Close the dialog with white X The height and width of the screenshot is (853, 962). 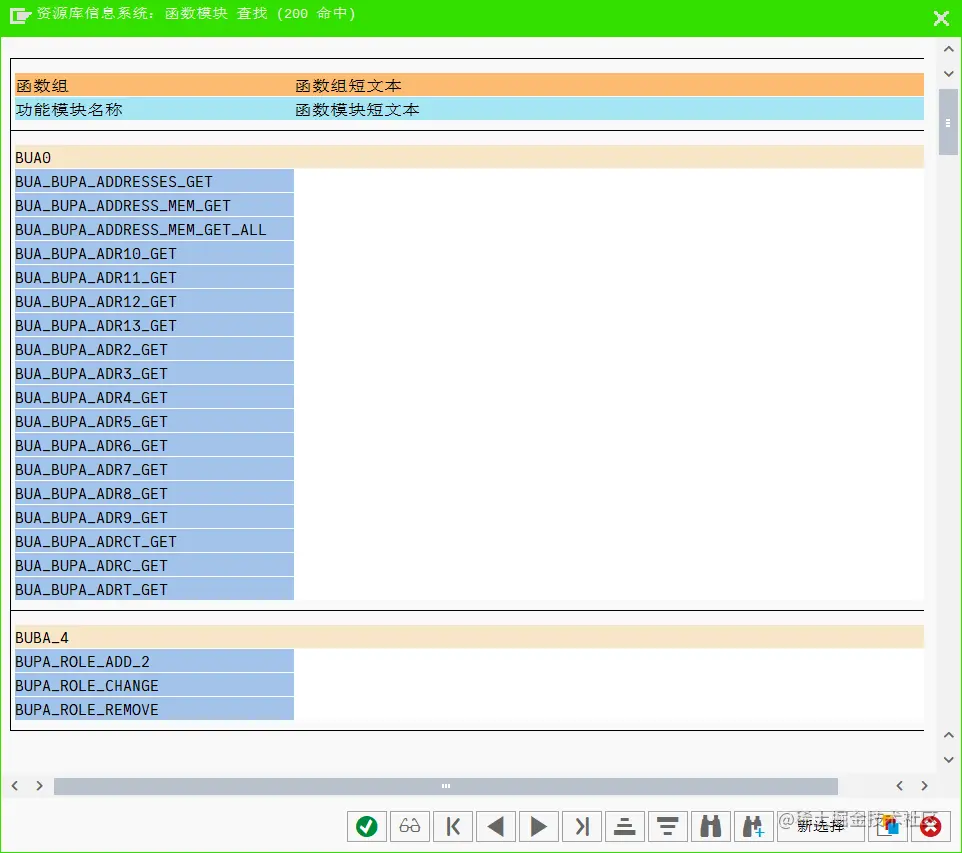[x=941, y=18]
